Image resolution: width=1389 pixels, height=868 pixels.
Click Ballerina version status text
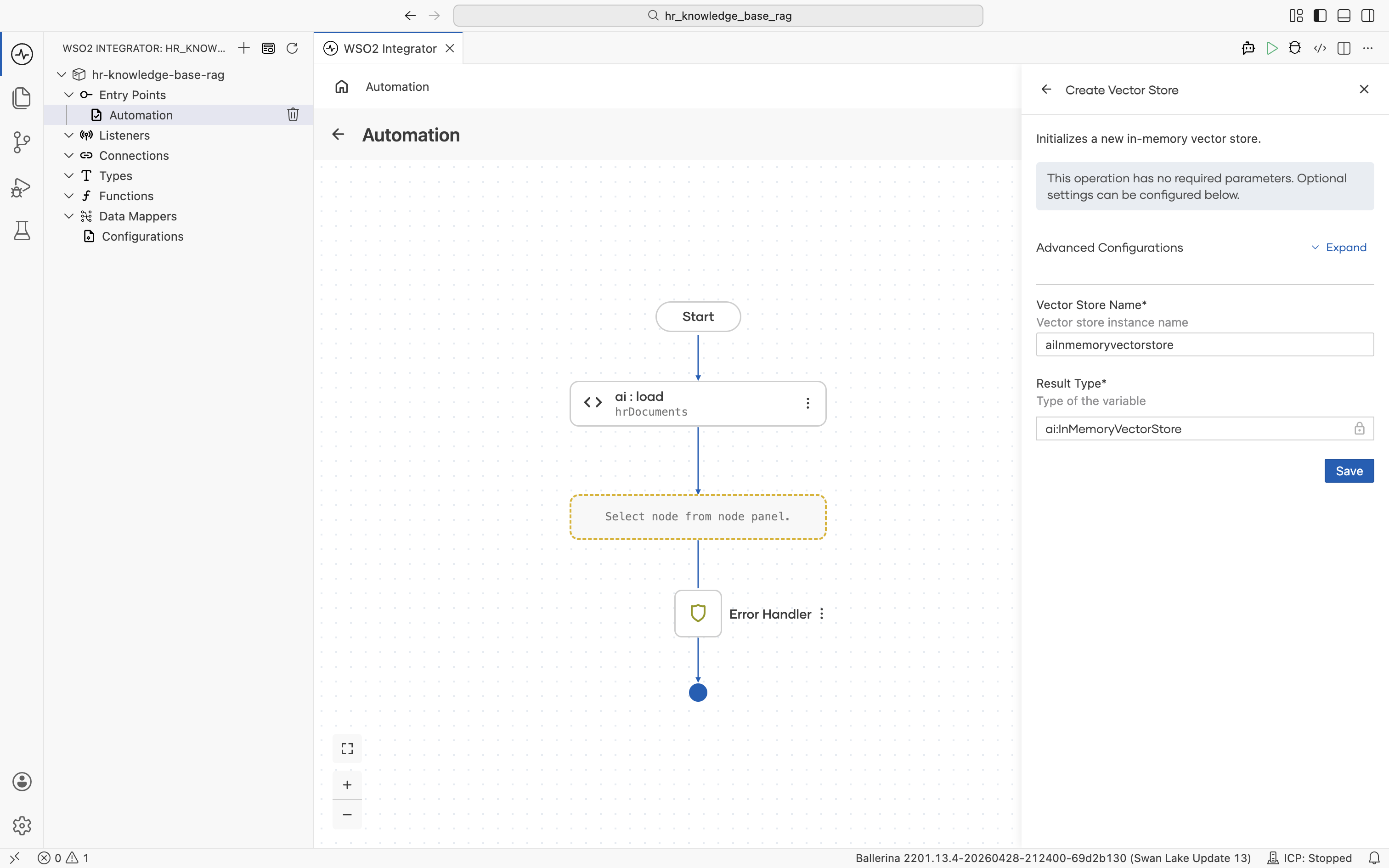[x=1053, y=858]
